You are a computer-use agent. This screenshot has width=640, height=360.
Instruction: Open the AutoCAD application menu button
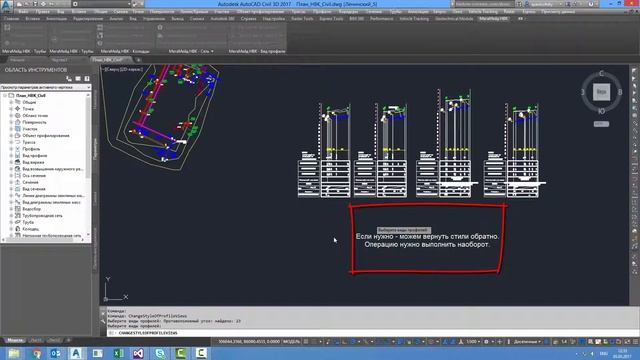[x=6, y=7]
